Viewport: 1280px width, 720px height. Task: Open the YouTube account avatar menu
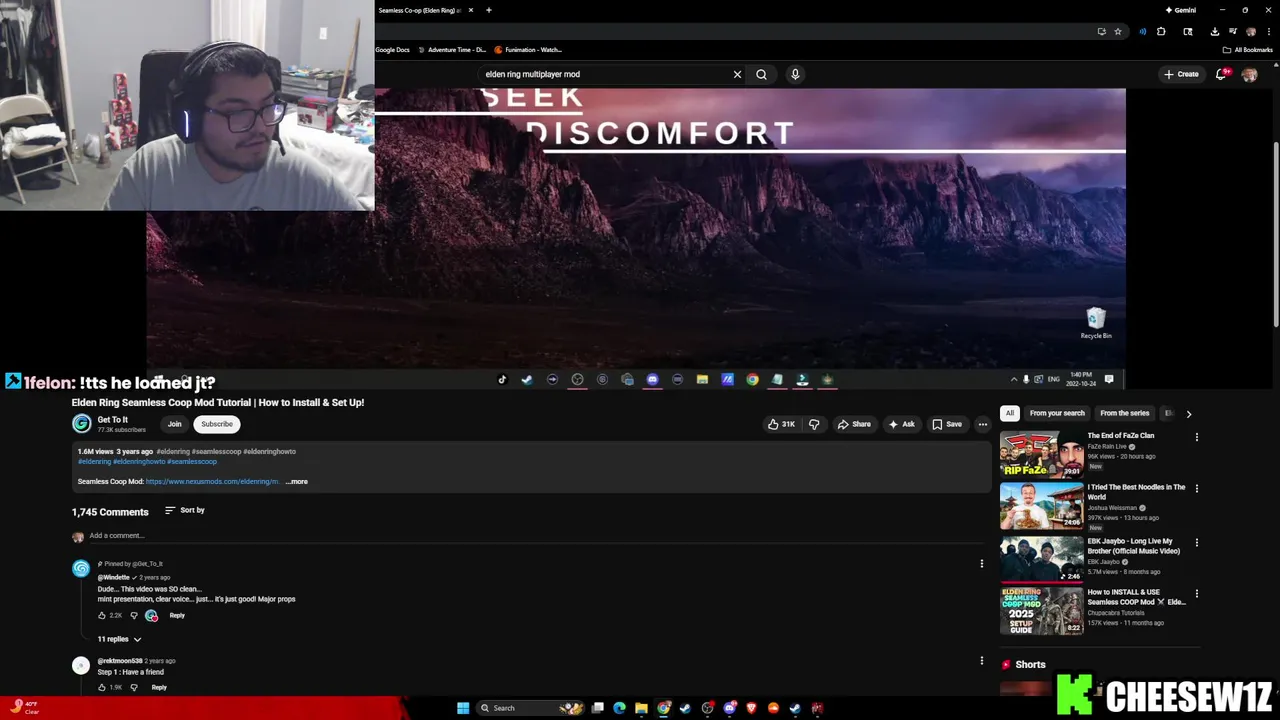click(x=1249, y=74)
